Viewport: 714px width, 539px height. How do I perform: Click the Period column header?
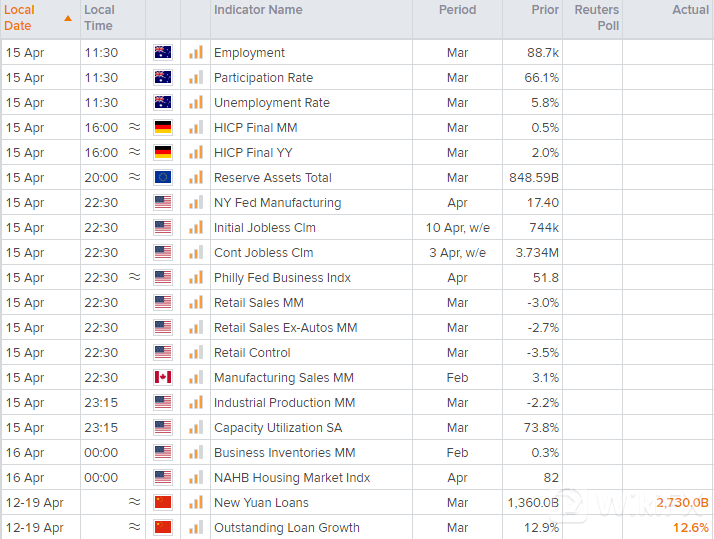(x=457, y=10)
